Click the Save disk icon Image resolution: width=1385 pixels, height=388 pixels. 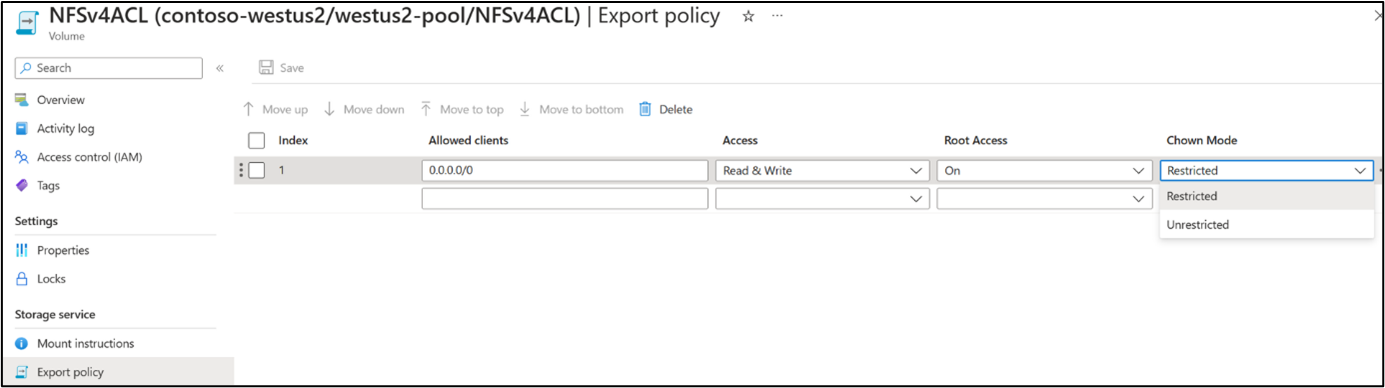point(266,68)
